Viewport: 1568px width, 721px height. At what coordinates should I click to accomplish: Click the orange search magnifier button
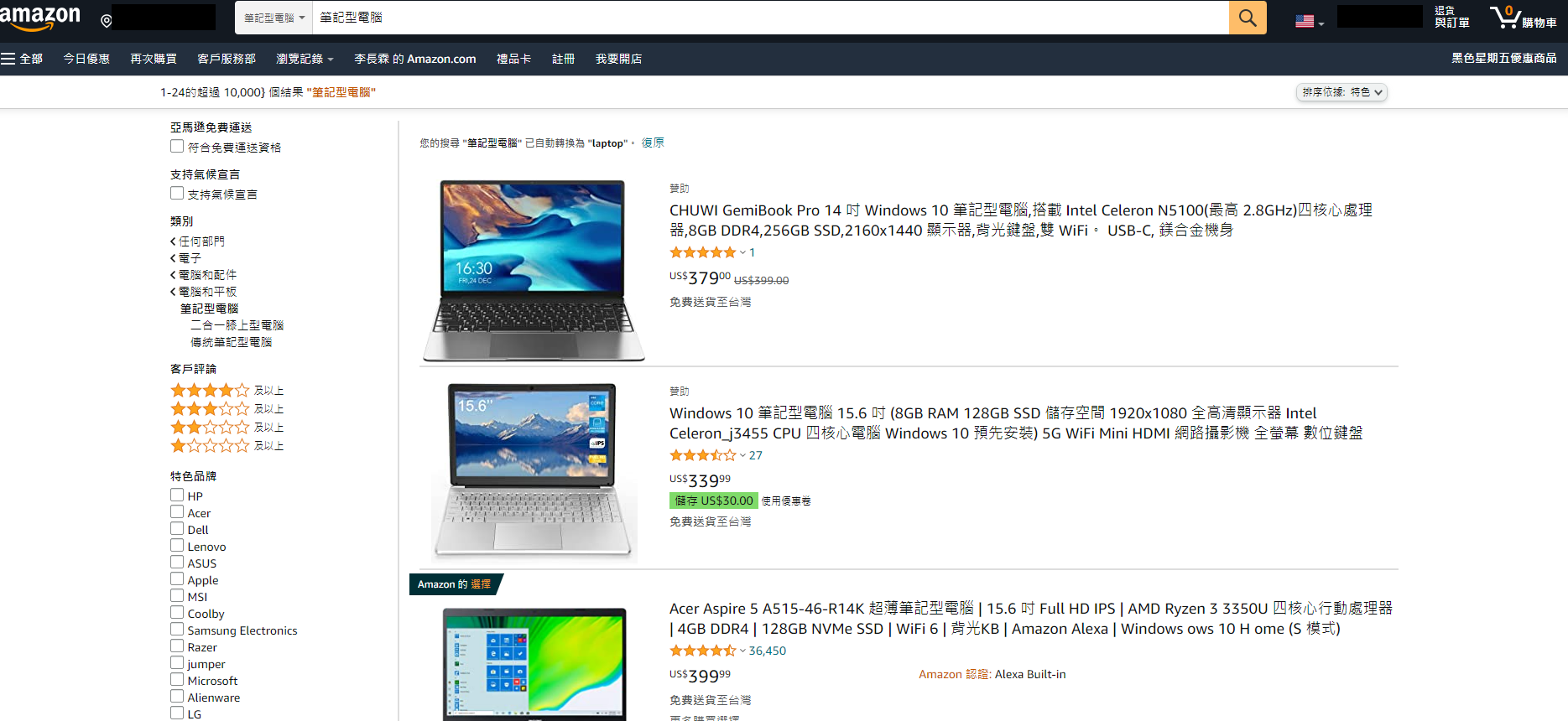[1248, 18]
